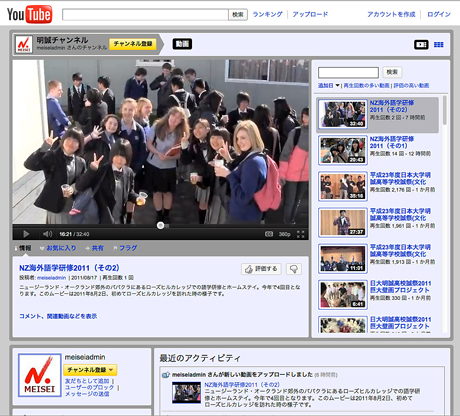
Task: Select the 30:16 video thumbnail
Action: point(343,186)
